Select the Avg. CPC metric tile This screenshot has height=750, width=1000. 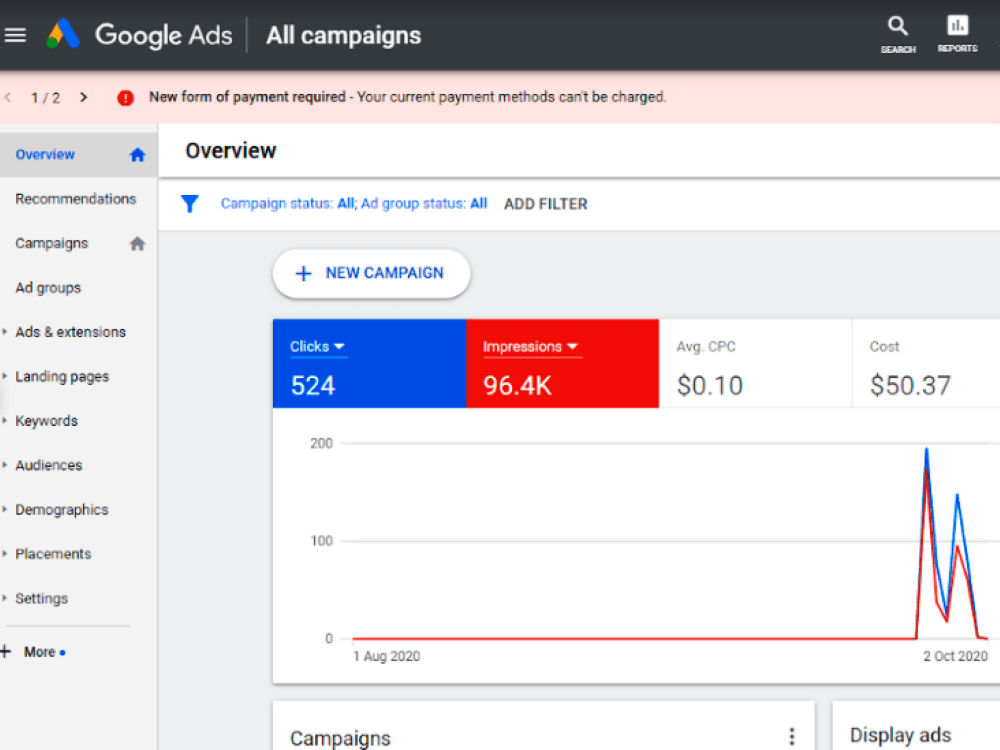coord(755,364)
